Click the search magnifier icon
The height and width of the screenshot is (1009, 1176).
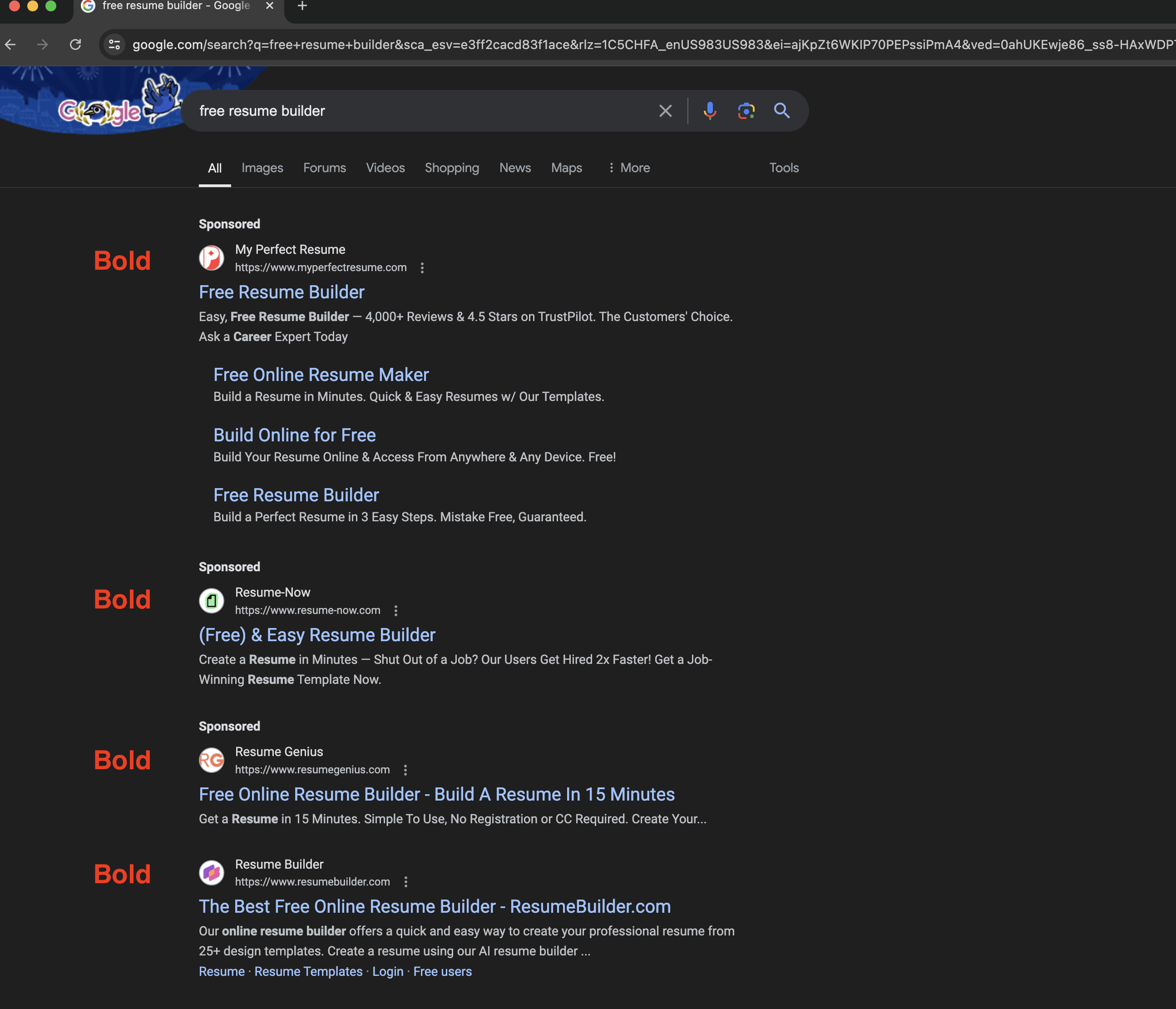782,111
